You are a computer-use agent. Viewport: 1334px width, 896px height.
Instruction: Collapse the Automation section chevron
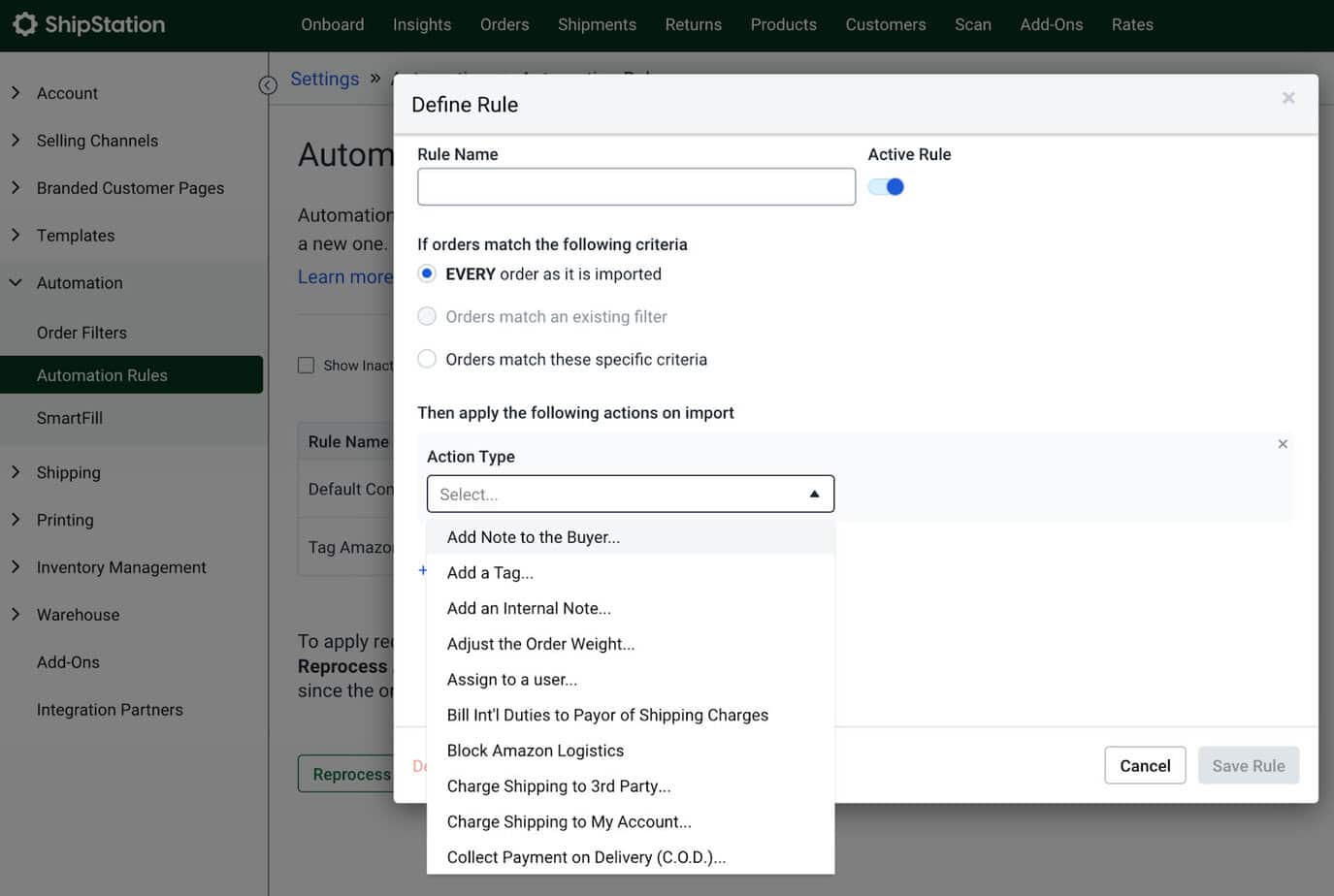click(16, 283)
